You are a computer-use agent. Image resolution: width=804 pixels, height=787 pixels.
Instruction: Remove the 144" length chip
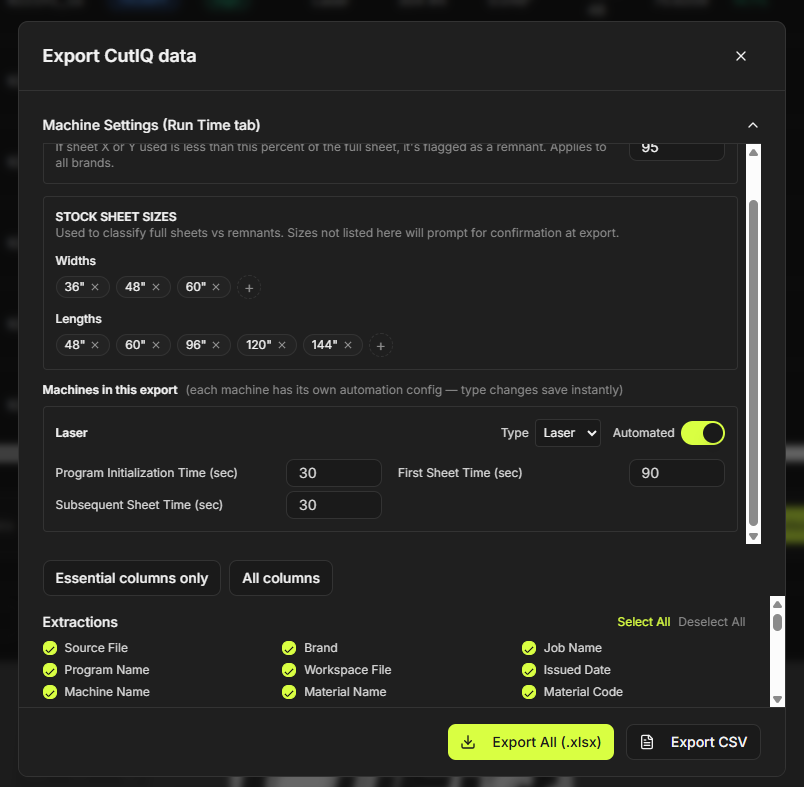[348, 345]
